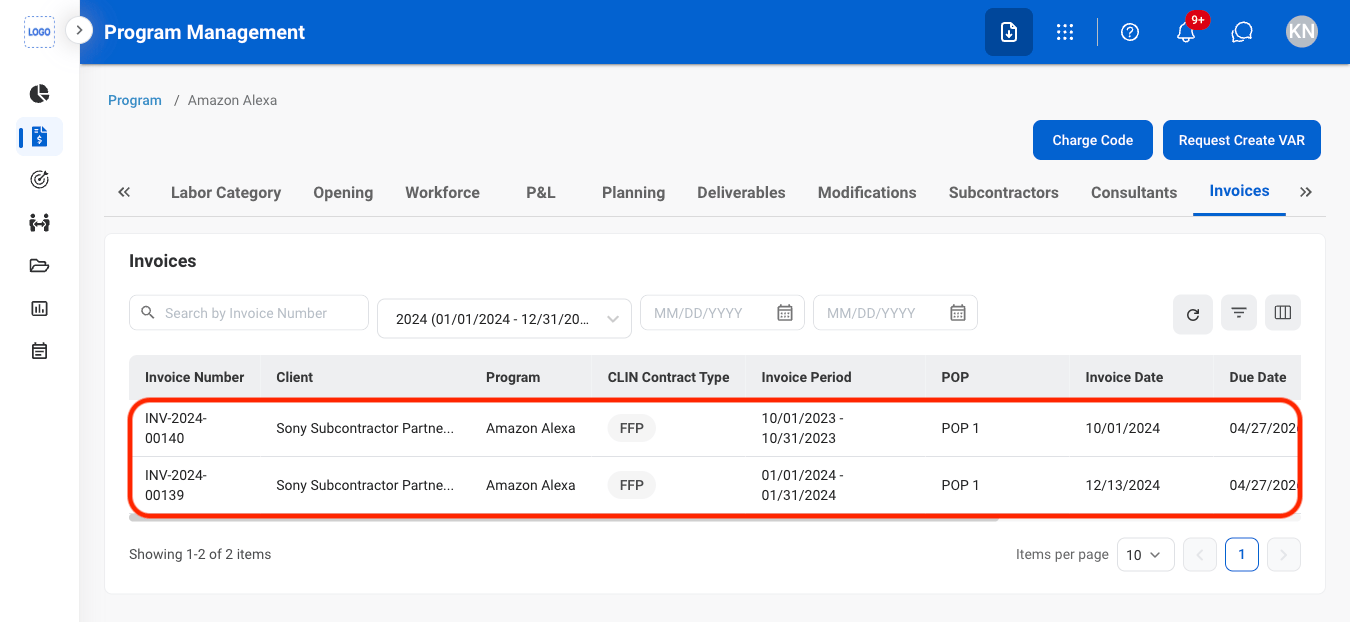Select page 1 in pagination

pyautogui.click(x=1242, y=554)
